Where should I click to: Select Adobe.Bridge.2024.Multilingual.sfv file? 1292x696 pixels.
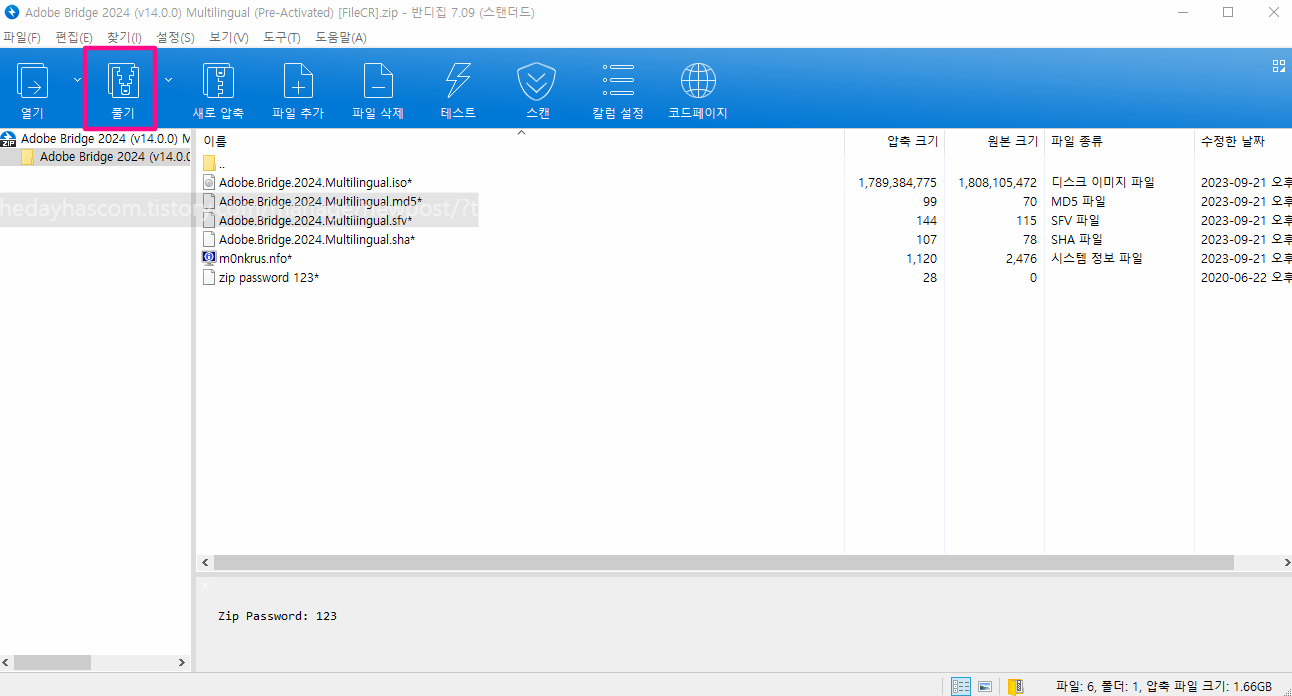click(x=316, y=220)
